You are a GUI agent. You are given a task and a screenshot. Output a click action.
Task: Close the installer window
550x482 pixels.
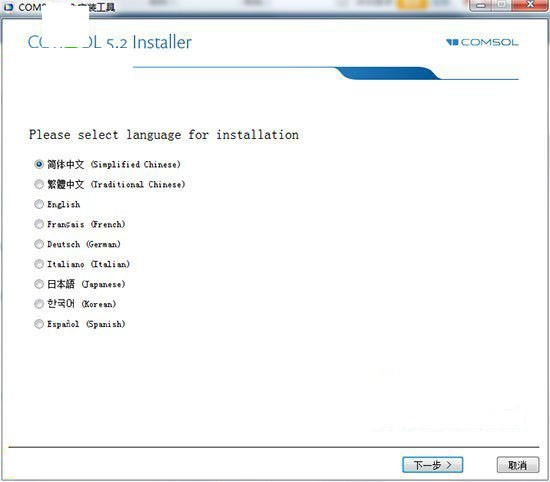point(530,5)
